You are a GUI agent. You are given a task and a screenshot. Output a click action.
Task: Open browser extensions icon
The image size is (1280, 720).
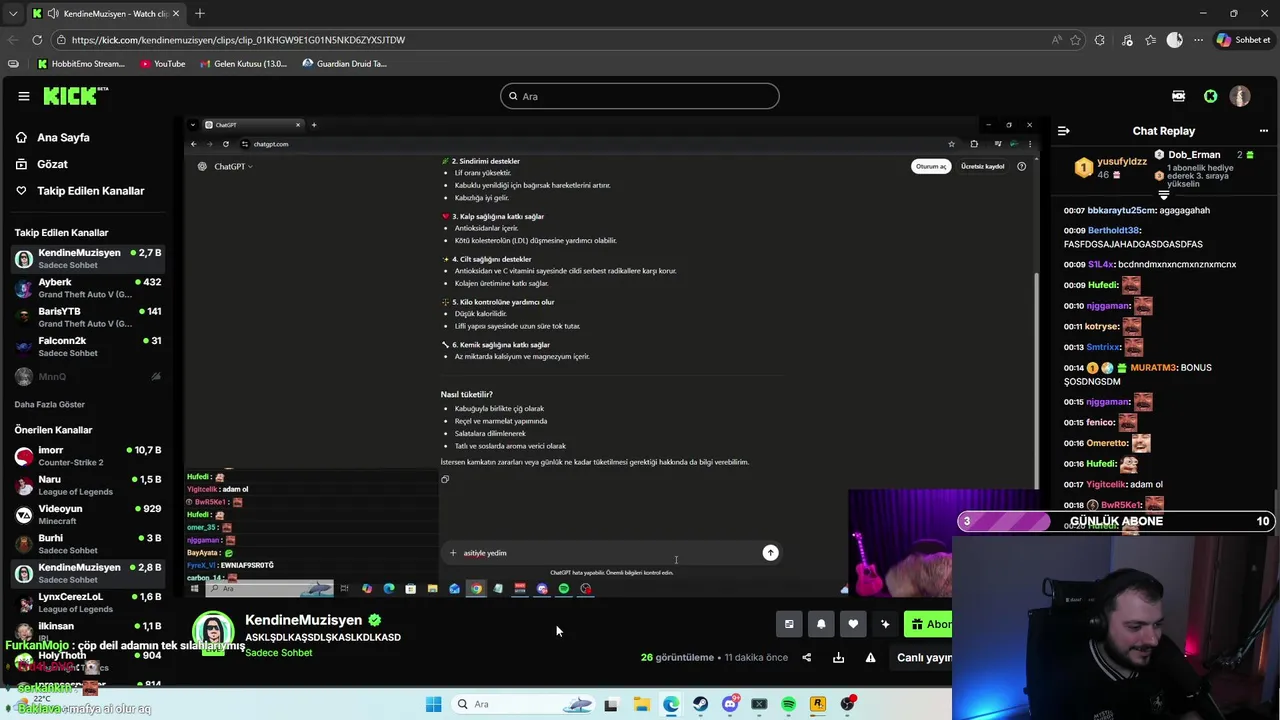[1100, 40]
